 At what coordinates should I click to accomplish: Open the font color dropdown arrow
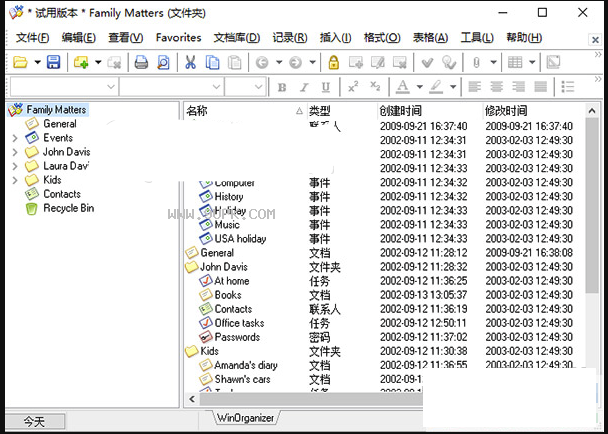click(419, 87)
